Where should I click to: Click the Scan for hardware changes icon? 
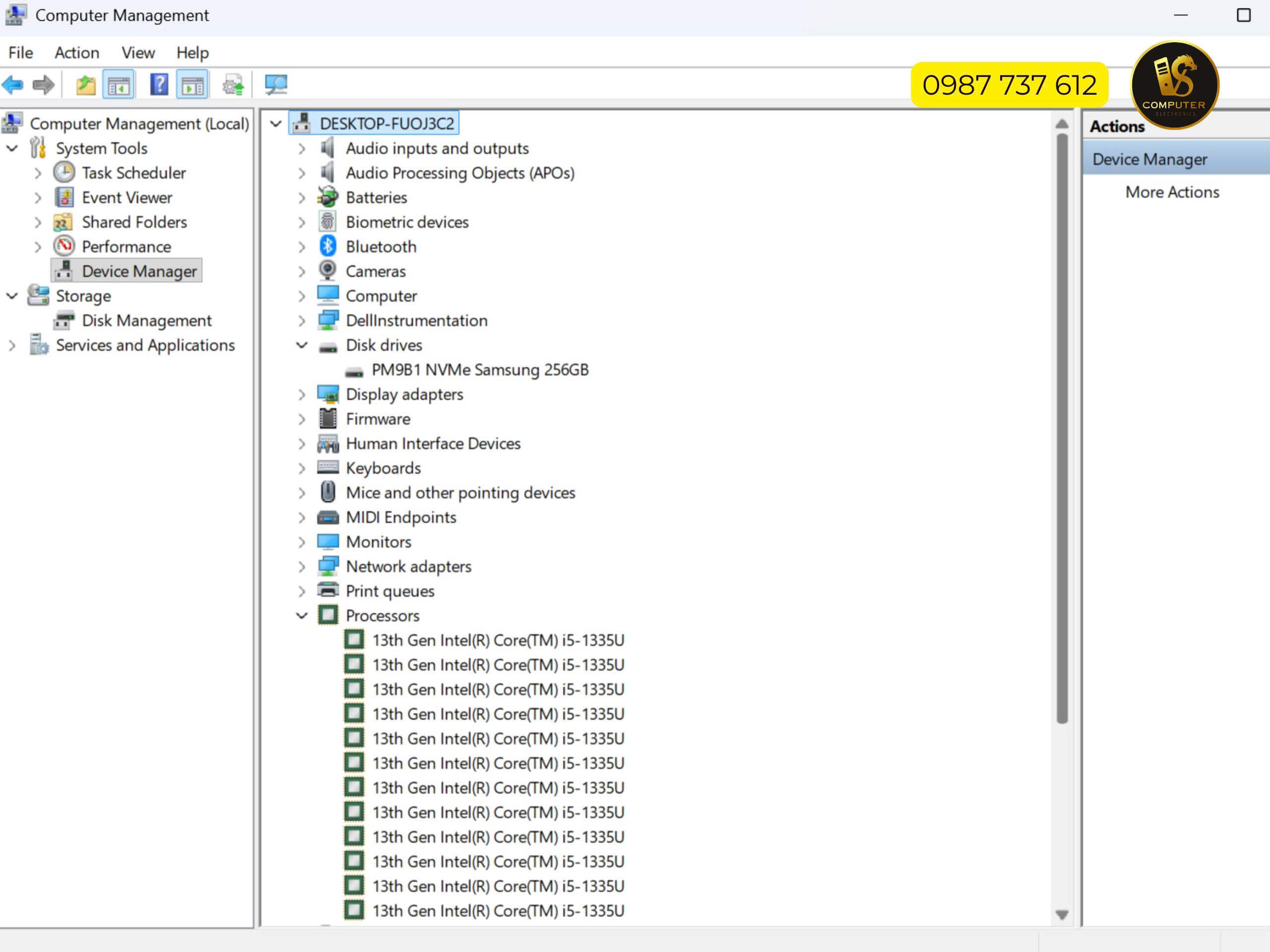coord(276,85)
